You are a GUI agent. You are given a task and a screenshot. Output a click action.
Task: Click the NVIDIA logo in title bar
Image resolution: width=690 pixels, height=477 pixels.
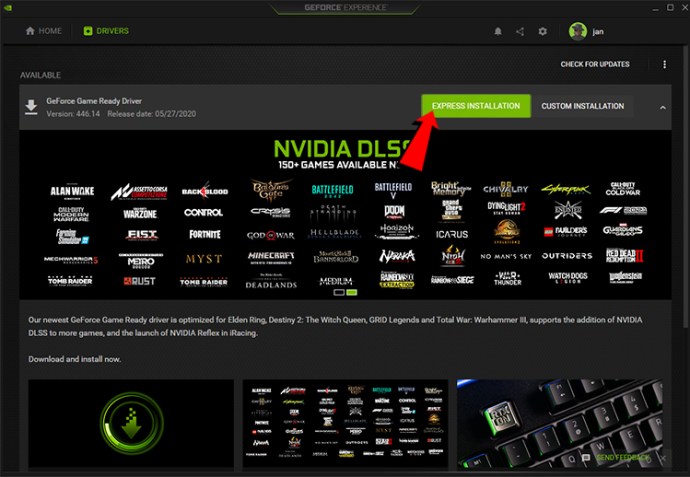(7, 7)
